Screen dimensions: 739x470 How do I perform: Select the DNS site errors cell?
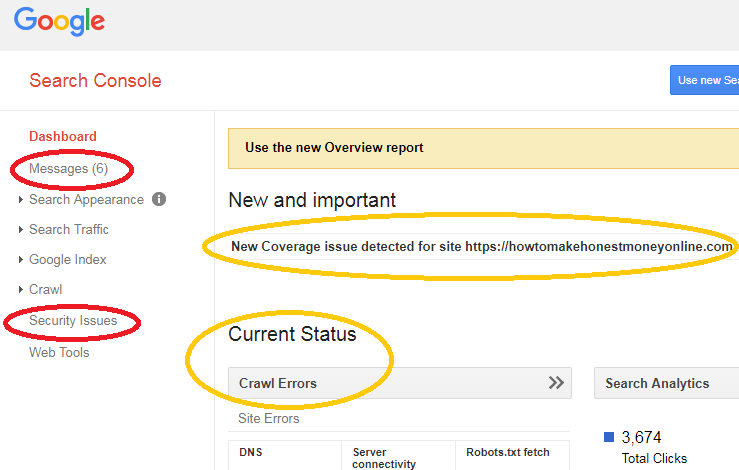[x=285, y=455]
